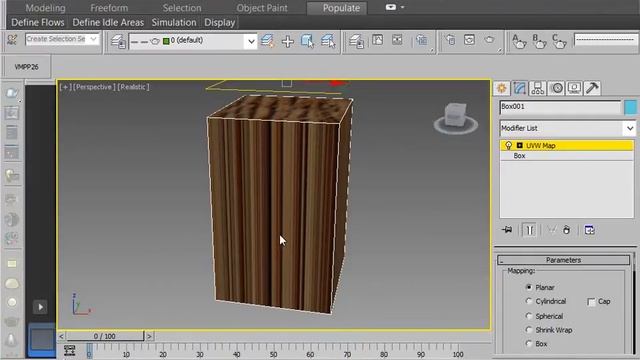Open Configure Modifier Sets button
Image resolution: width=640 pixels, height=360 pixels.
click(x=589, y=230)
